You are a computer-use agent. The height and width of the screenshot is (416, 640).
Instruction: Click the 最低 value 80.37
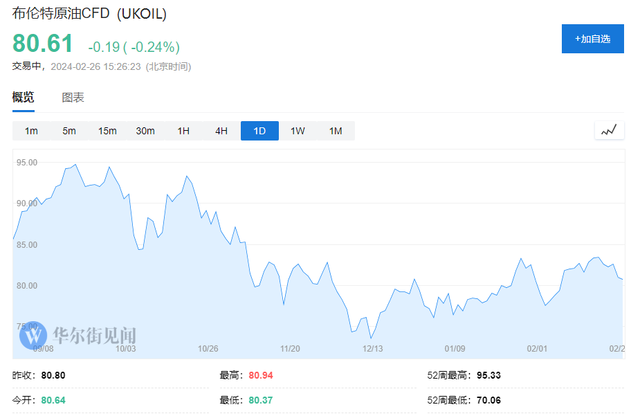tap(261, 400)
